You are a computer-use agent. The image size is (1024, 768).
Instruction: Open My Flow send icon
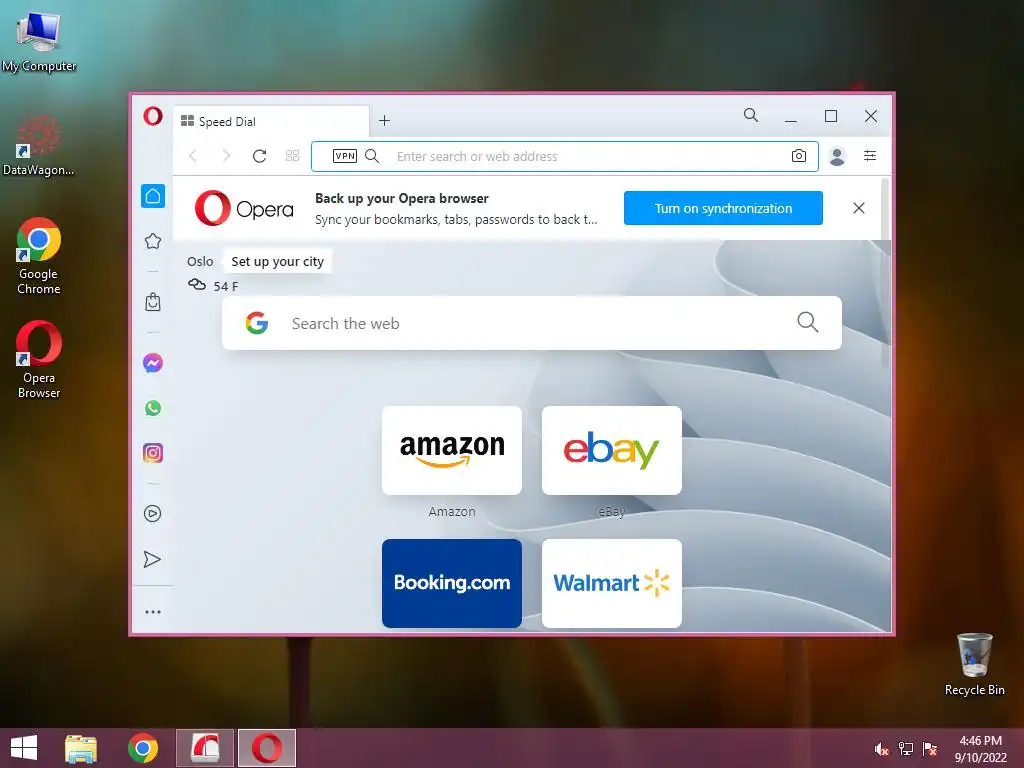(x=152, y=559)
